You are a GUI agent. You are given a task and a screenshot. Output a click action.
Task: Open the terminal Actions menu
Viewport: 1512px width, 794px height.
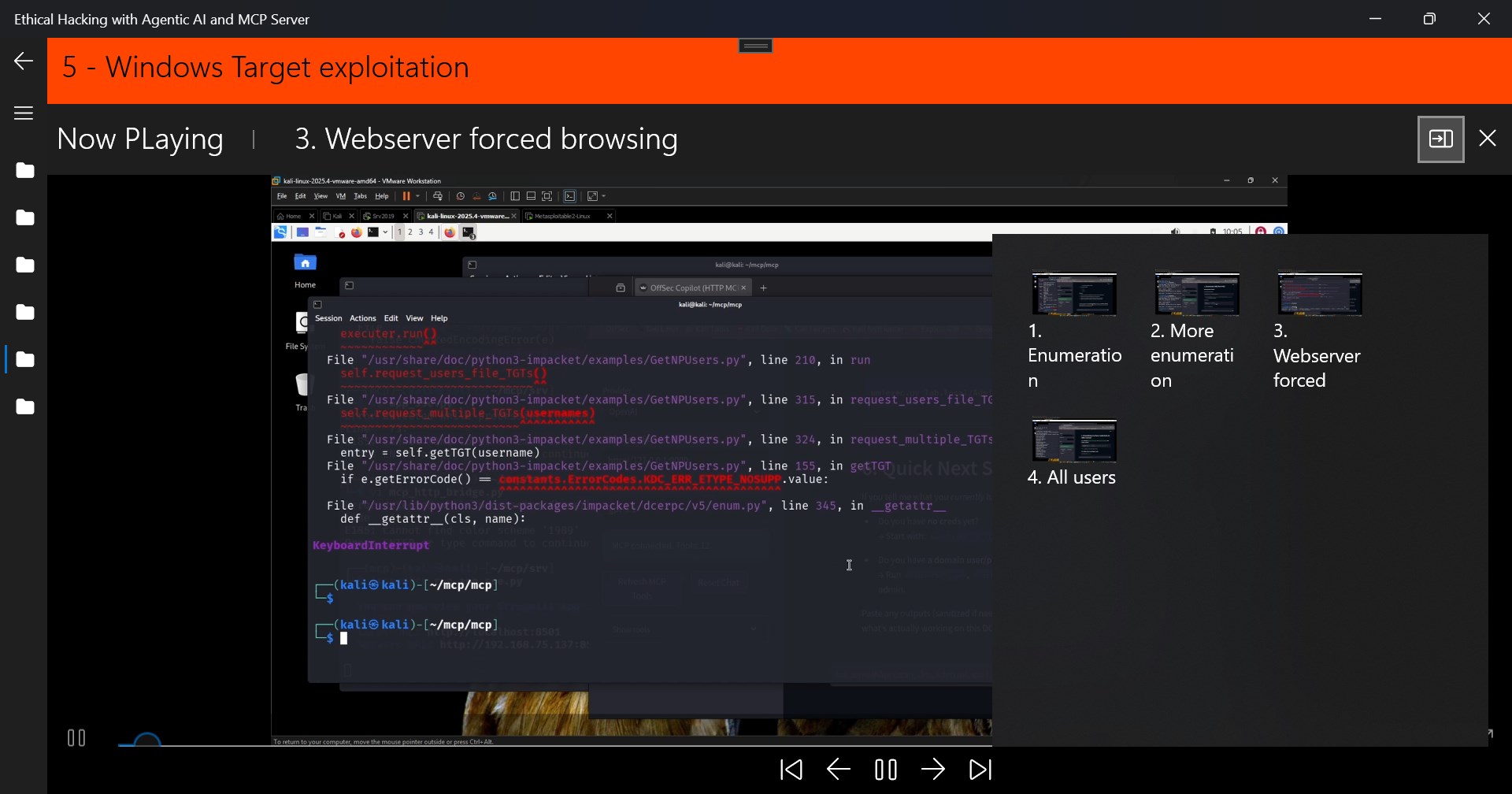pyautogui.click(x=362, y=318)
